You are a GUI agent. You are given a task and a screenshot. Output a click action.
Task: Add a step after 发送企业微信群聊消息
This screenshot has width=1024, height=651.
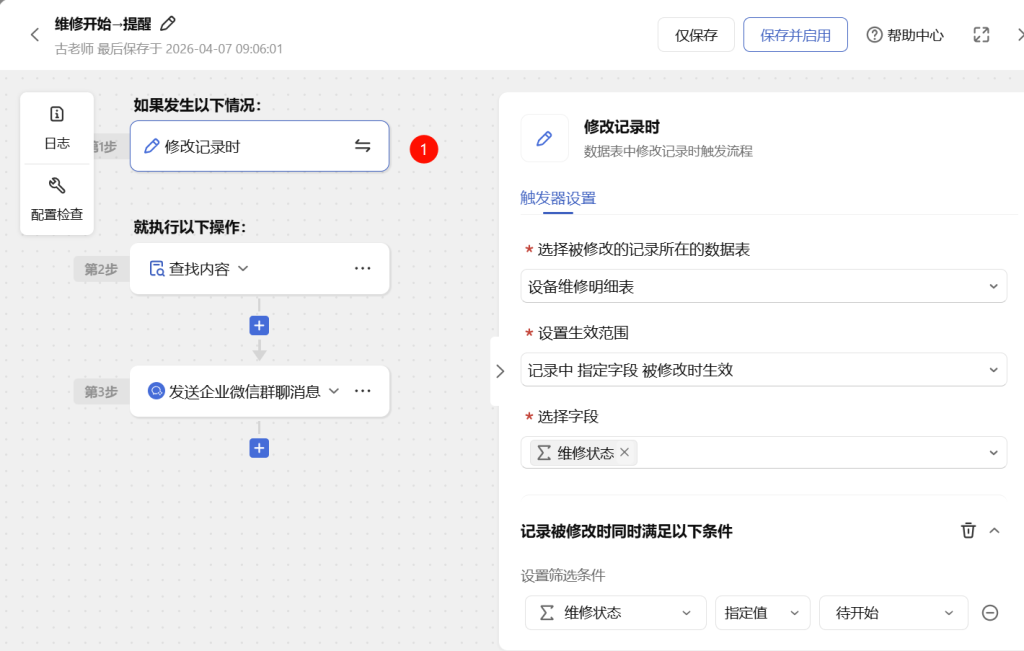click(259, 448)
